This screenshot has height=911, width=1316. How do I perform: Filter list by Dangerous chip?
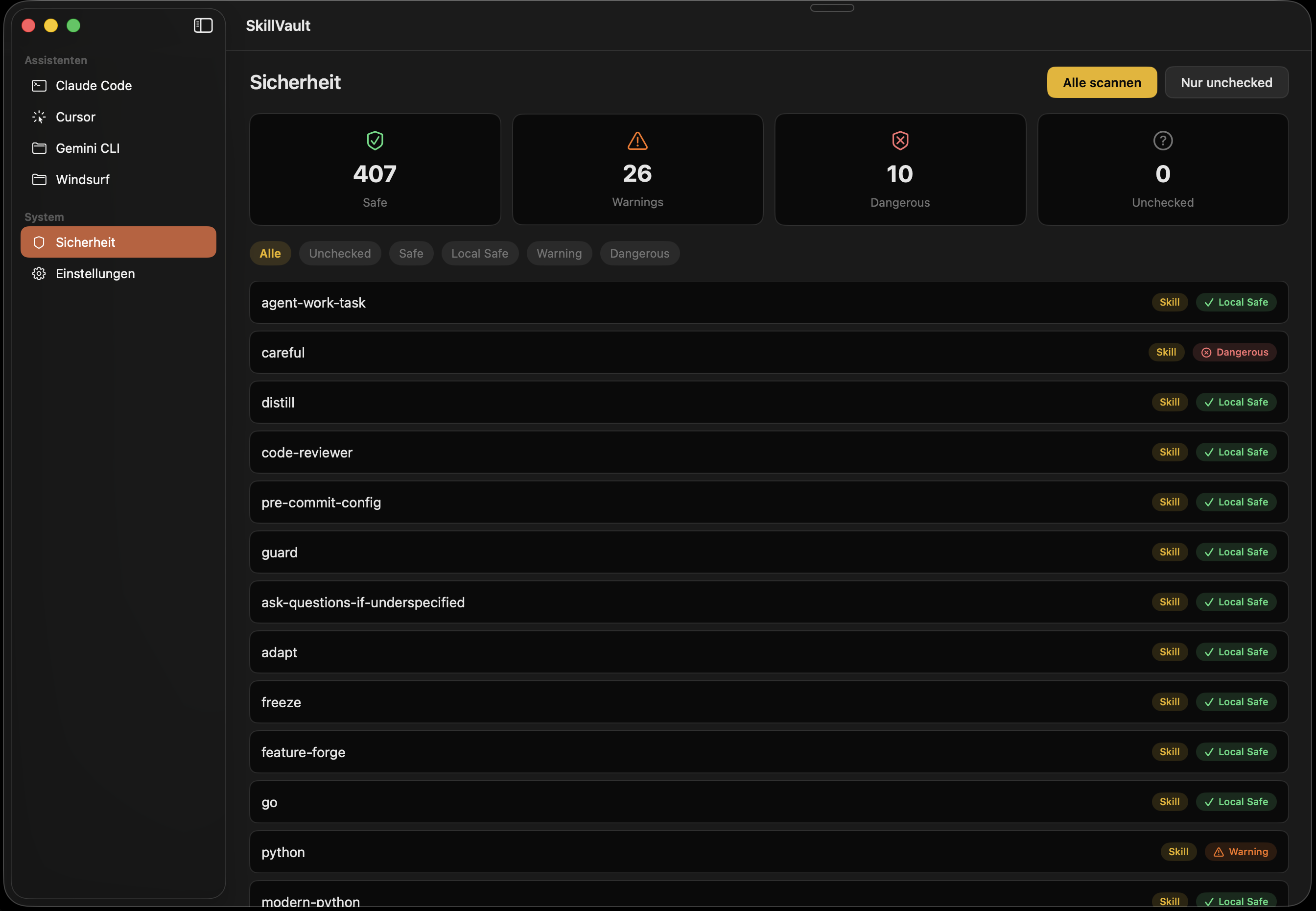point(639,253)
